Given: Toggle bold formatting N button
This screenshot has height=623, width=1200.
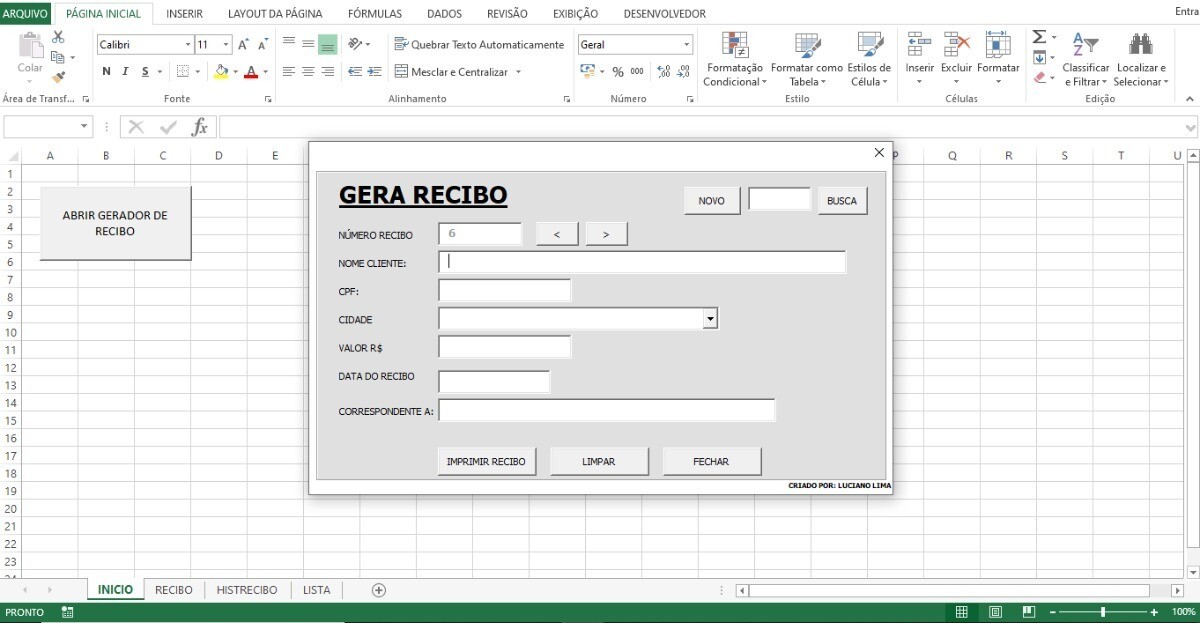Looking at the screenshot, I should 107,72.
